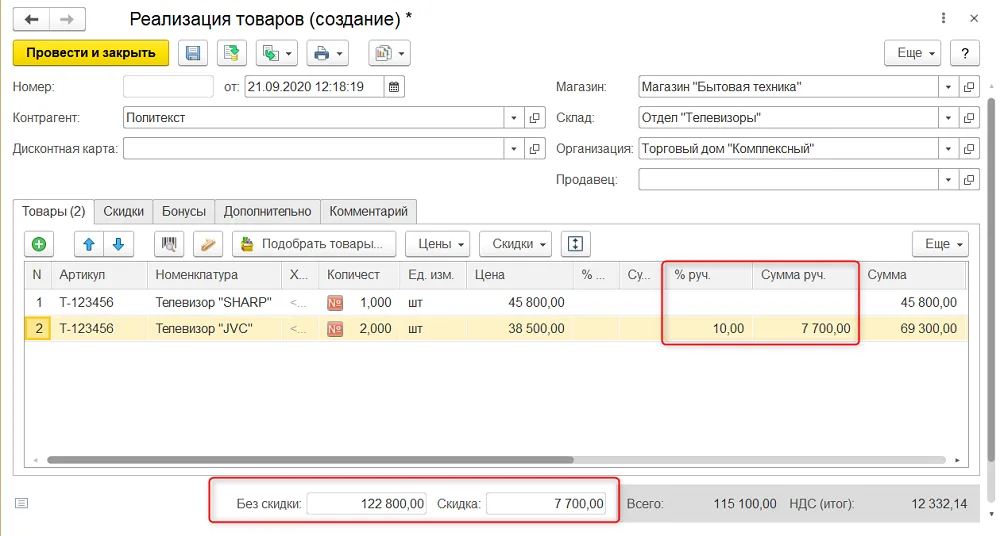Click the comment icon at bottom left
The width and height of the screenshot is (1000, 536).
(x=22, y=503)
